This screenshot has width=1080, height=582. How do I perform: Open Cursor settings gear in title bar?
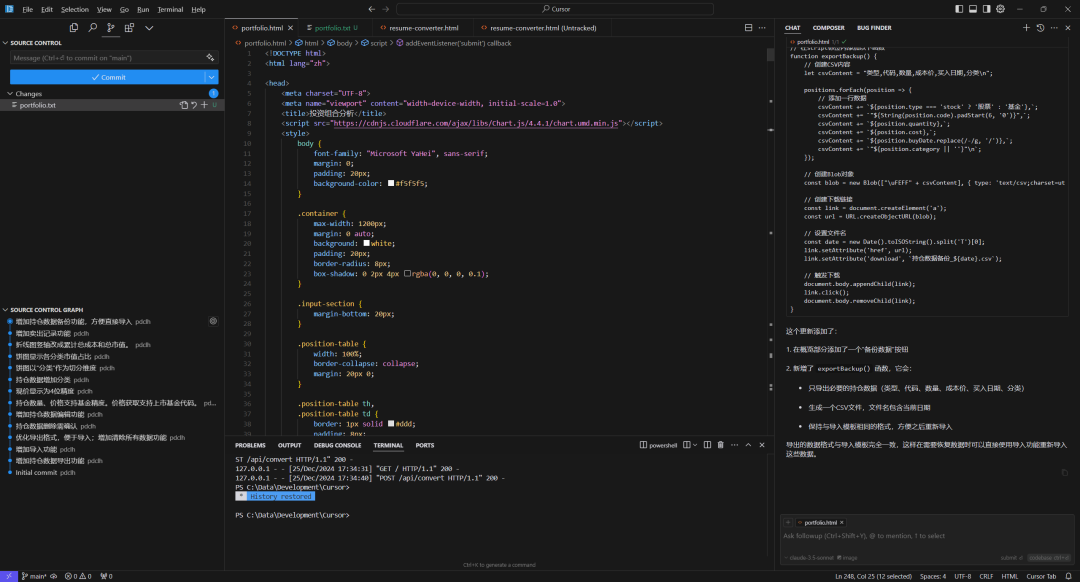tap(1000, 9)
